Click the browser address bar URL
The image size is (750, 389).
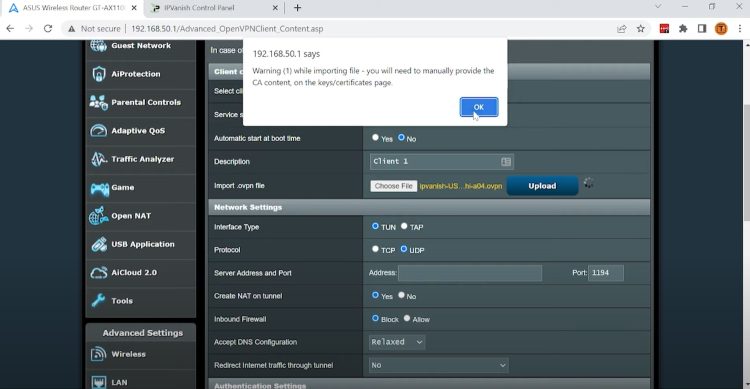click(227, 29)
